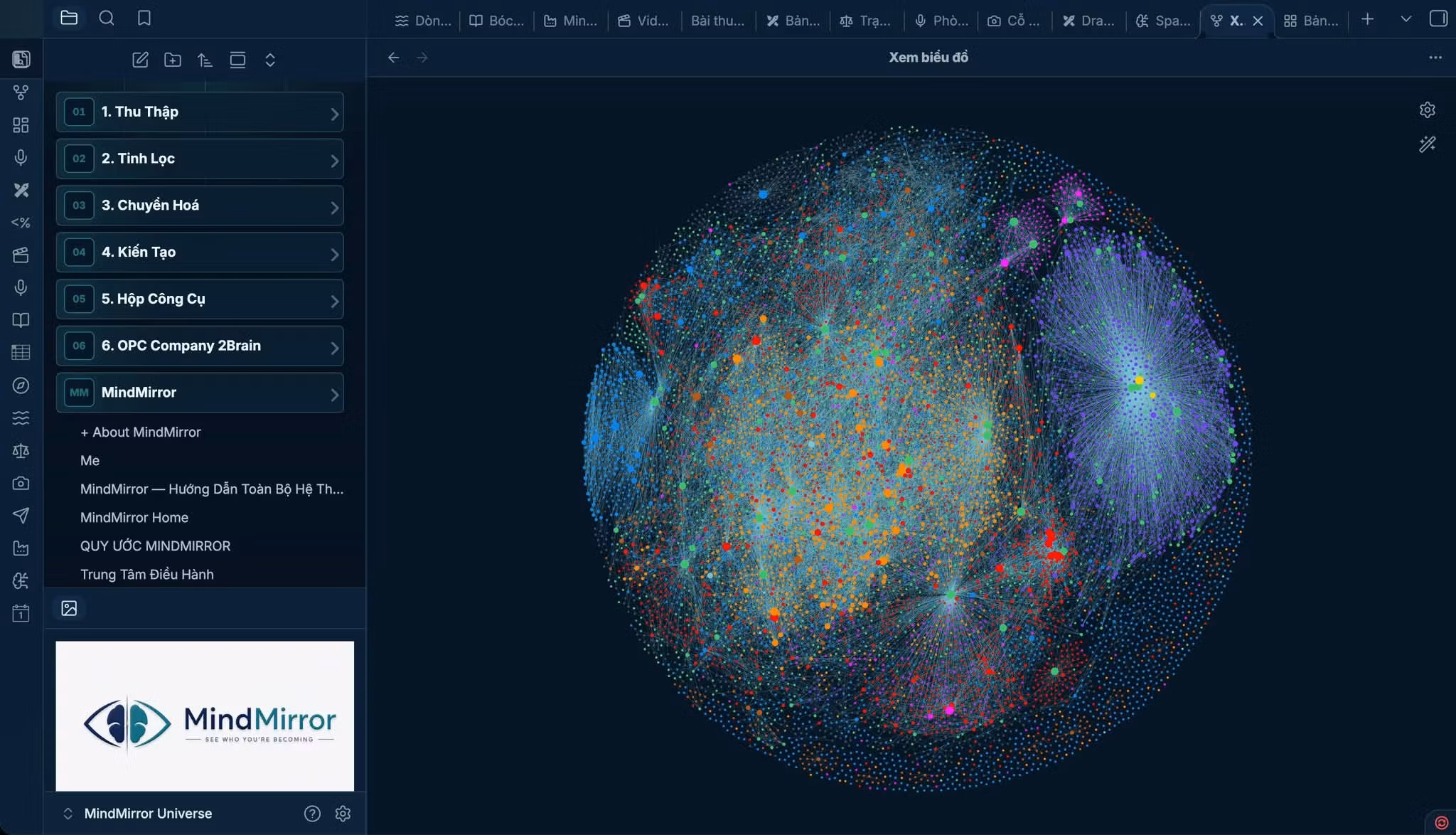Navigate back with the left arrow
The image size is (1456, 835).
[393, 58]
